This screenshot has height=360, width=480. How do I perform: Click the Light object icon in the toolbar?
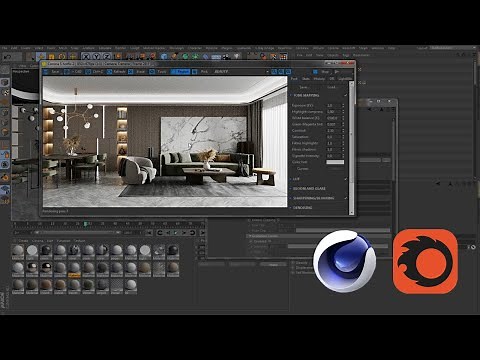coord(237,56)
